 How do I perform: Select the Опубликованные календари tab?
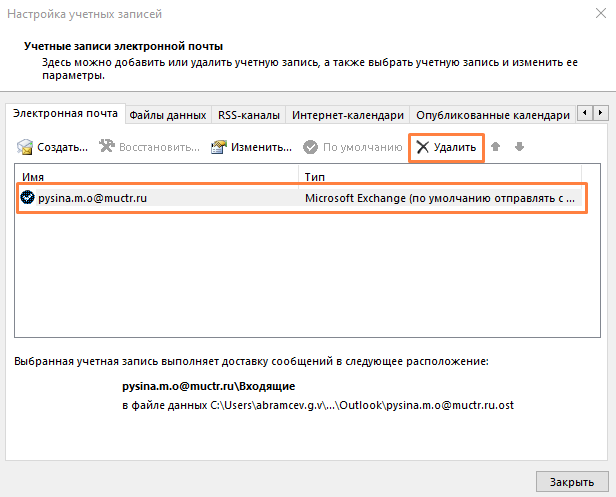(492, 115)
